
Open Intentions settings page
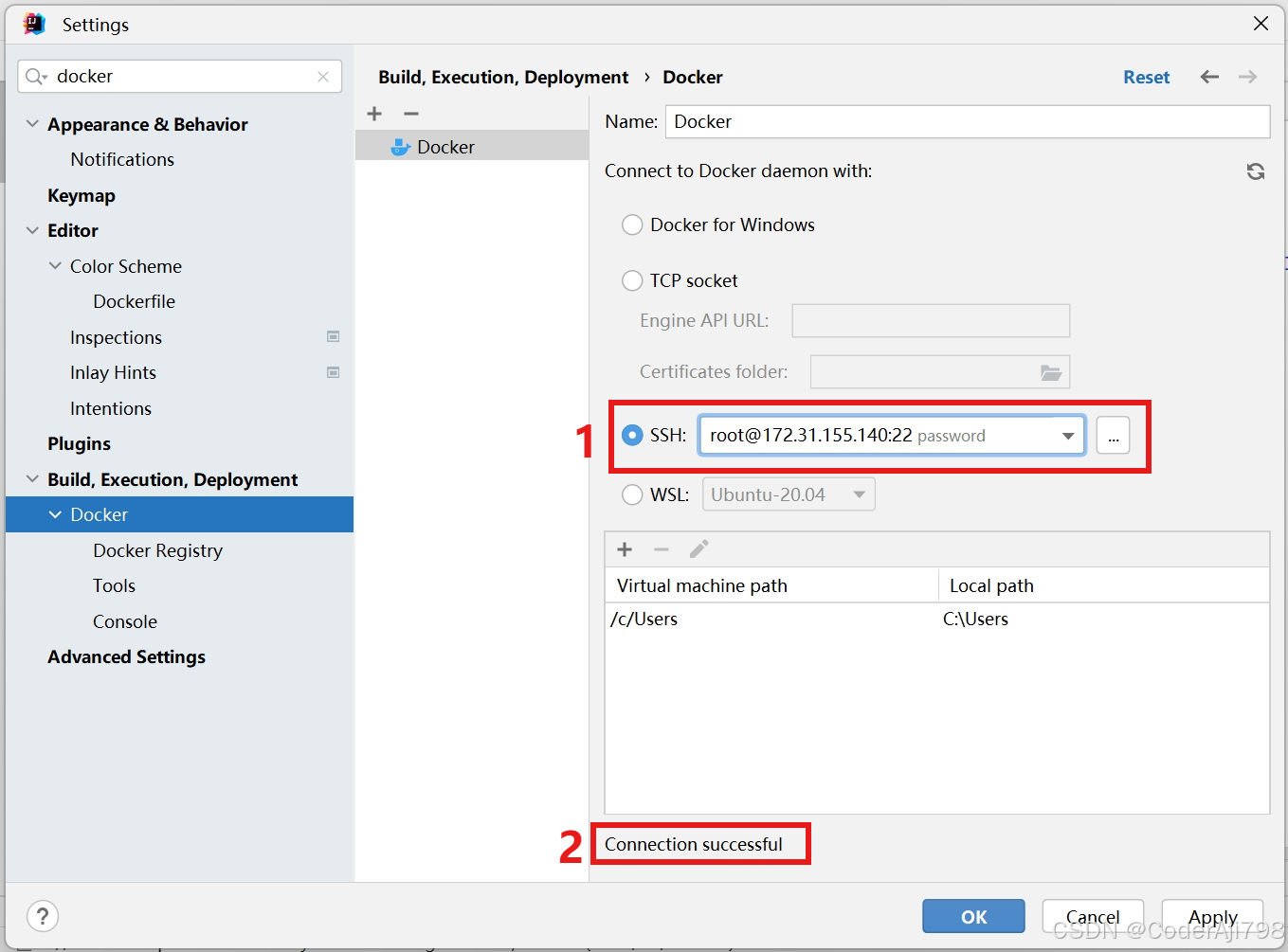coord(110,408)
